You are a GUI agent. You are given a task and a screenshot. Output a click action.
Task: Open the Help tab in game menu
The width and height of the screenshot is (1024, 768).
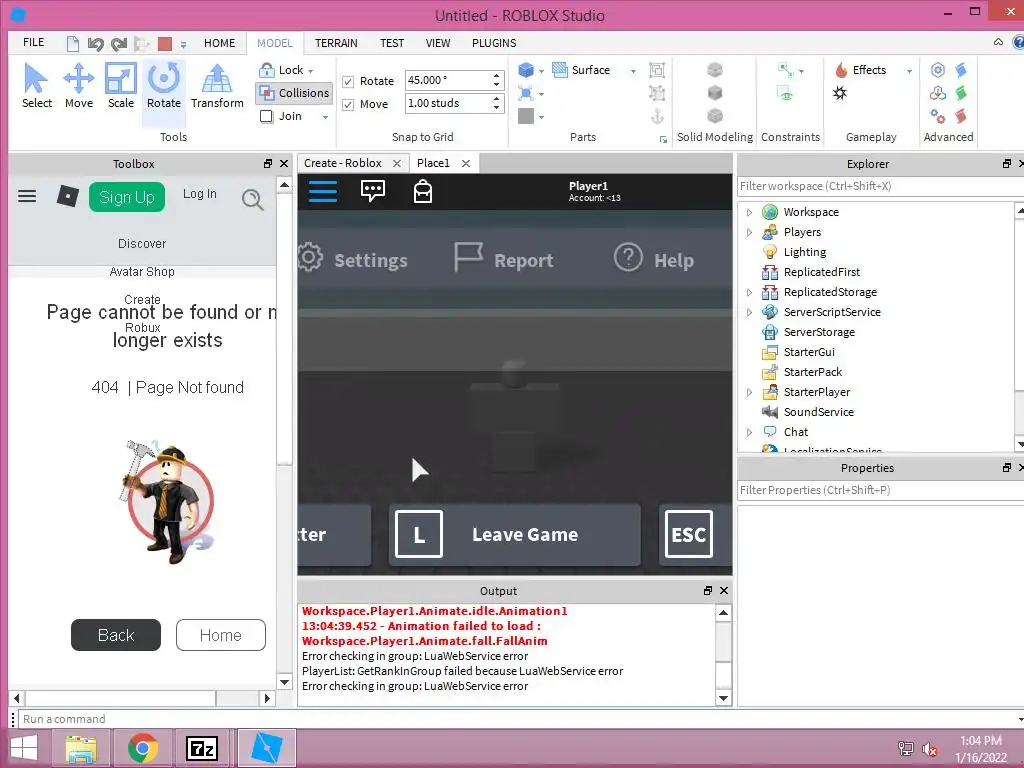coord(654,259)
